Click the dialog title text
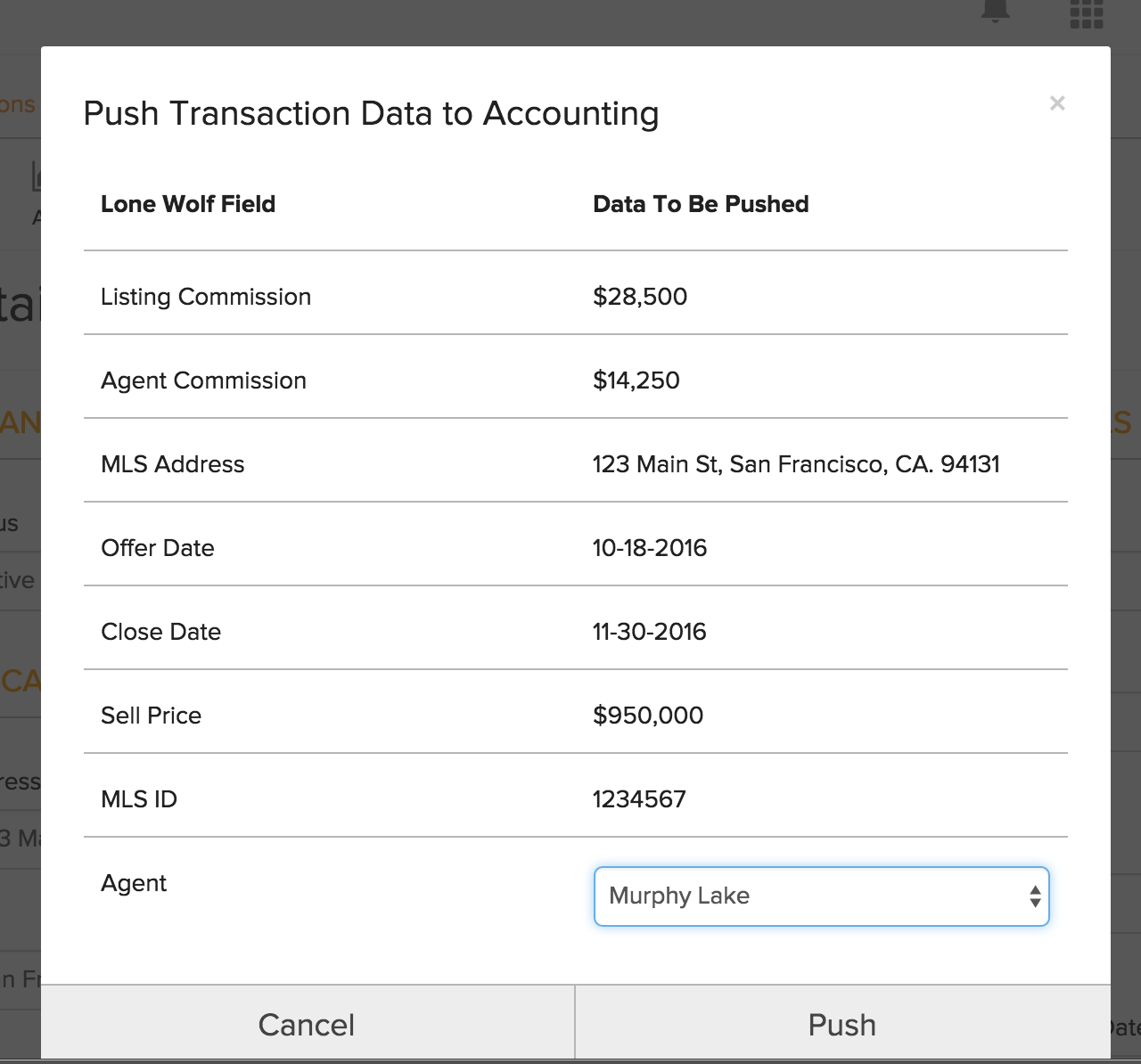Screen dimensions: 1141x1064 click(371, 114)
